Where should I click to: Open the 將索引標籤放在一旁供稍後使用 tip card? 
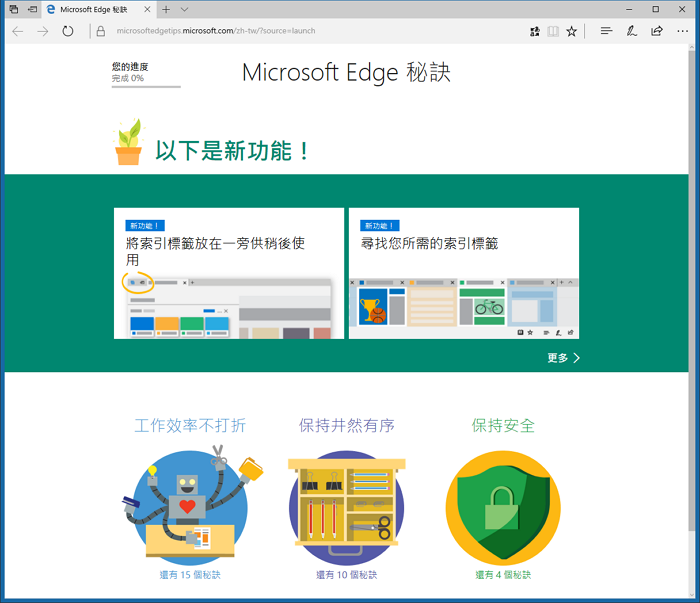point(229,273)
